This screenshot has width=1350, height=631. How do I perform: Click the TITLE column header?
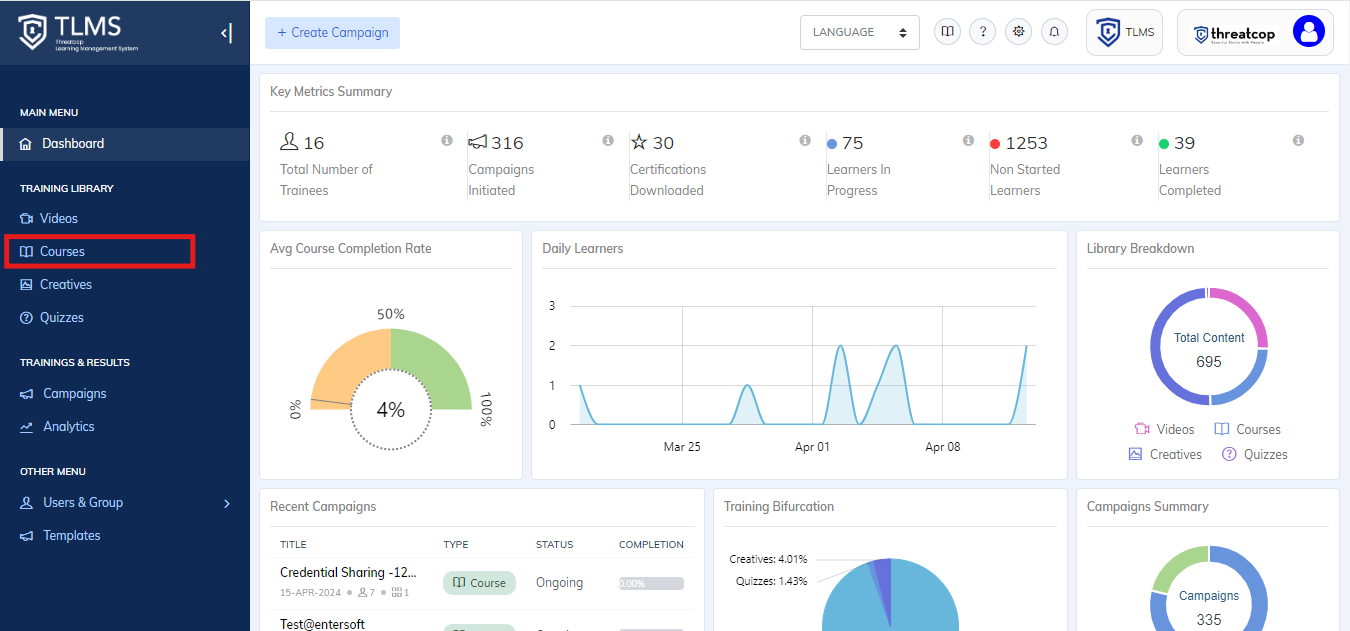click(x=294, y=544)
